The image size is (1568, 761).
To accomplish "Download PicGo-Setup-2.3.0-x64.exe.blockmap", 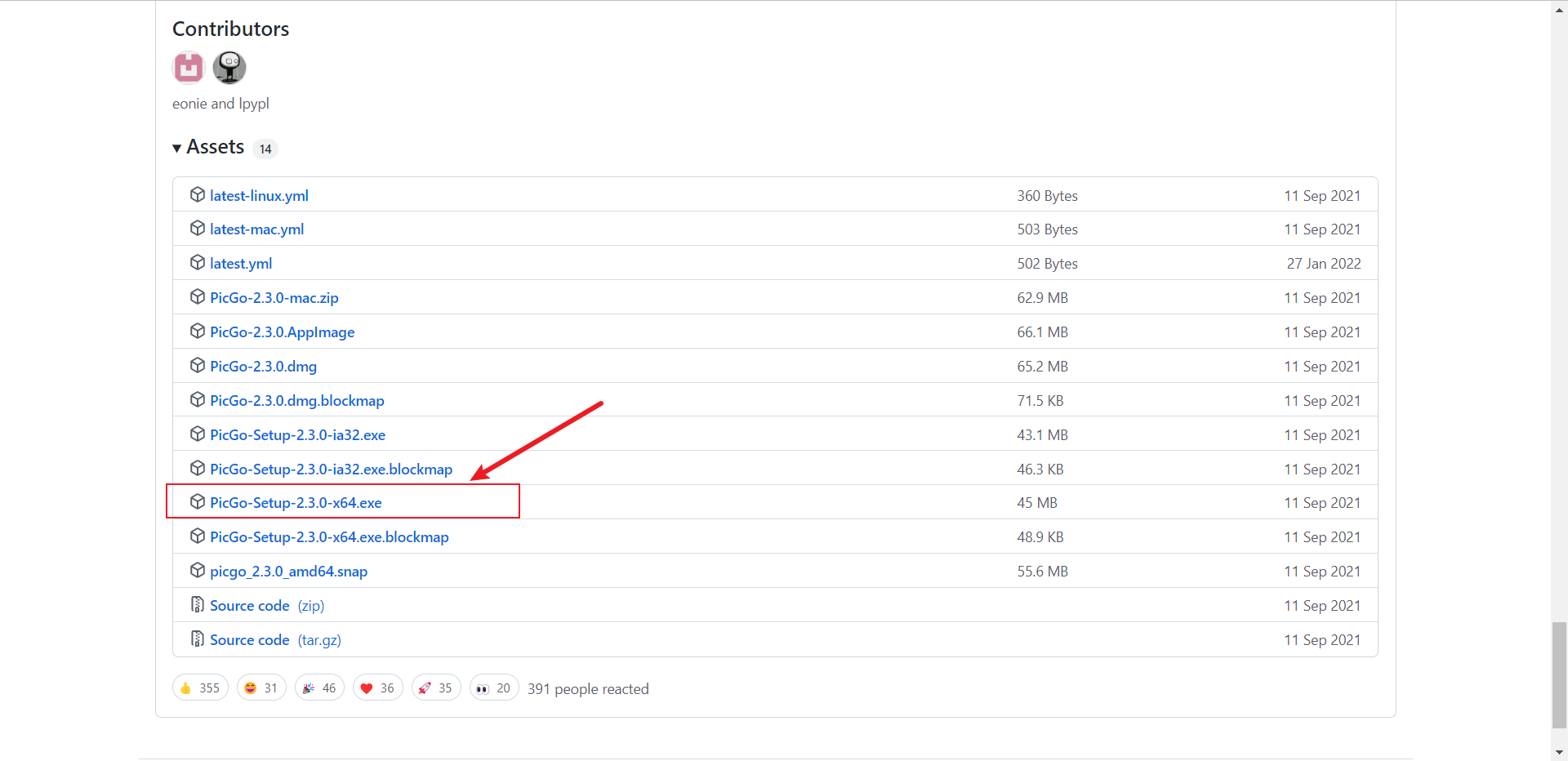I will (329, 537).
